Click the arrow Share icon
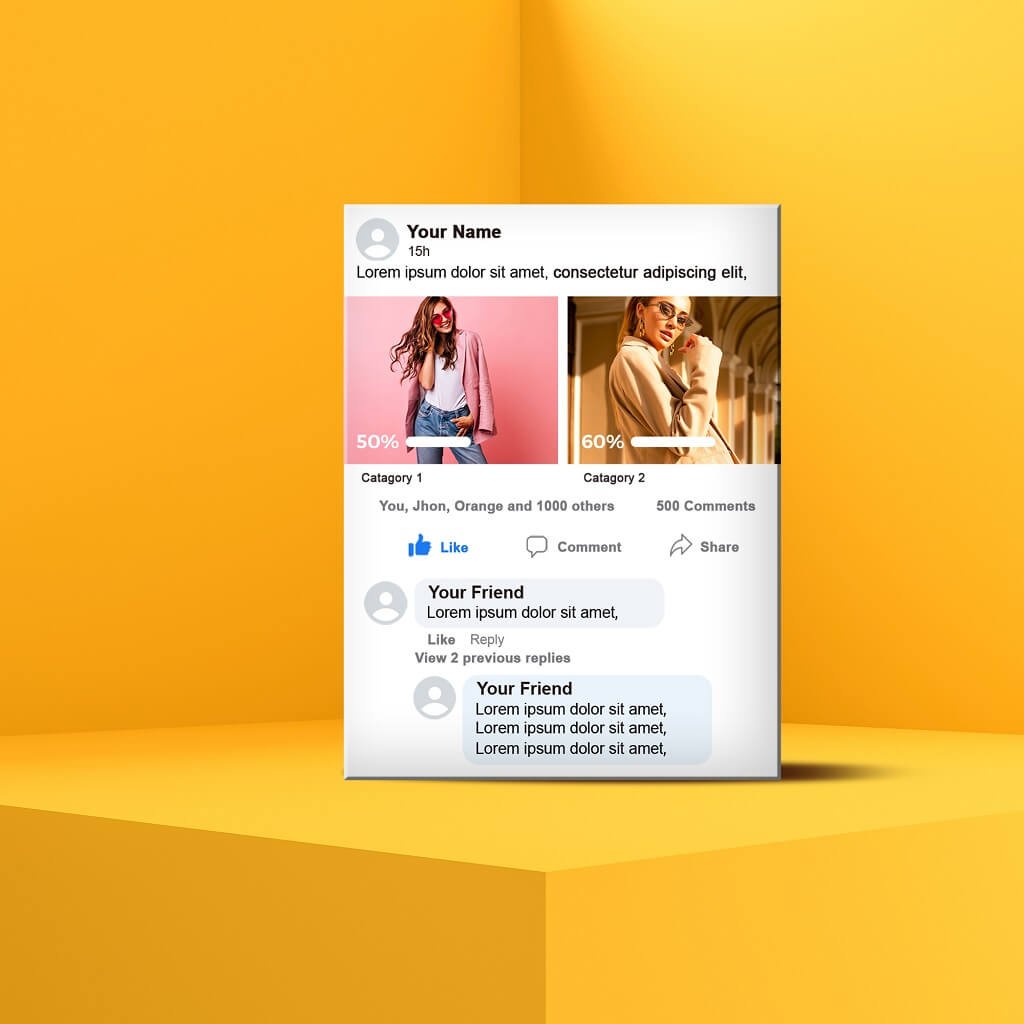Image resolution: width=1024 pixels, height=1024 pixels. [680, 545]
